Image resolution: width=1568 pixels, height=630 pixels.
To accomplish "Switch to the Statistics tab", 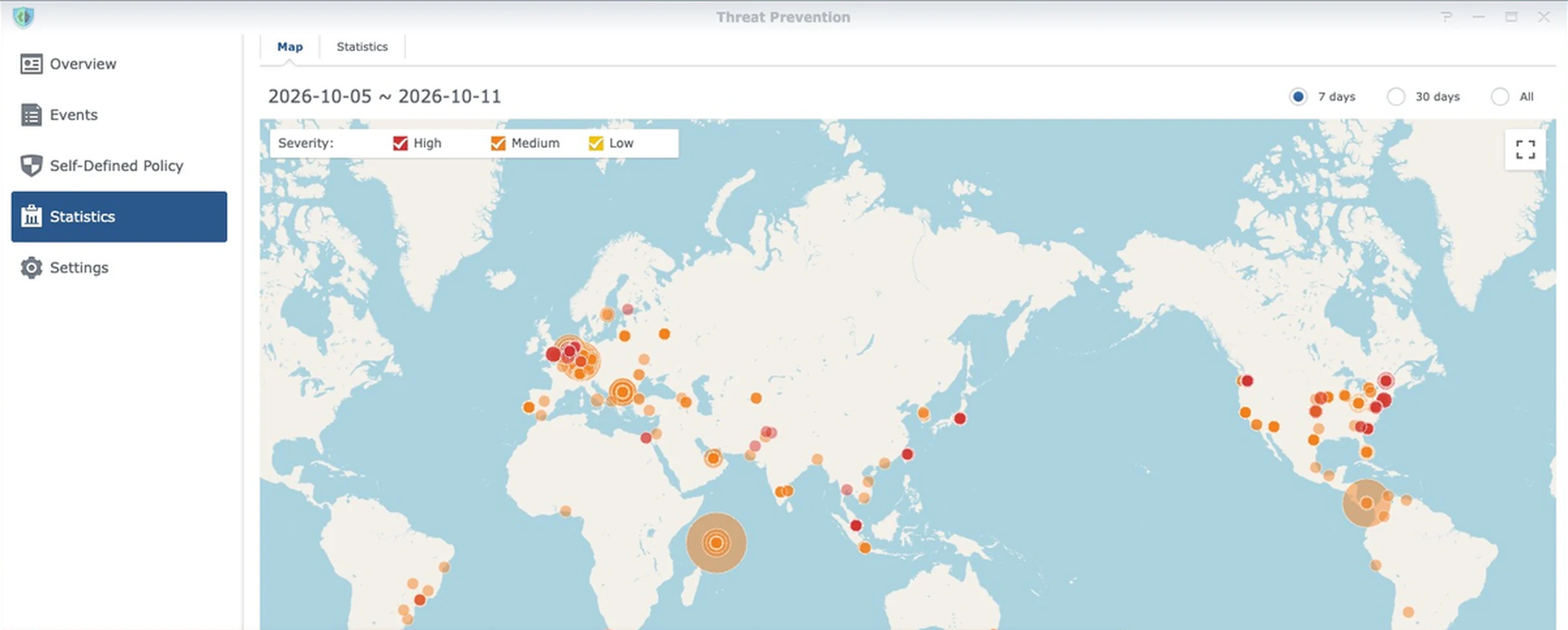I will [x=362, y=47].
